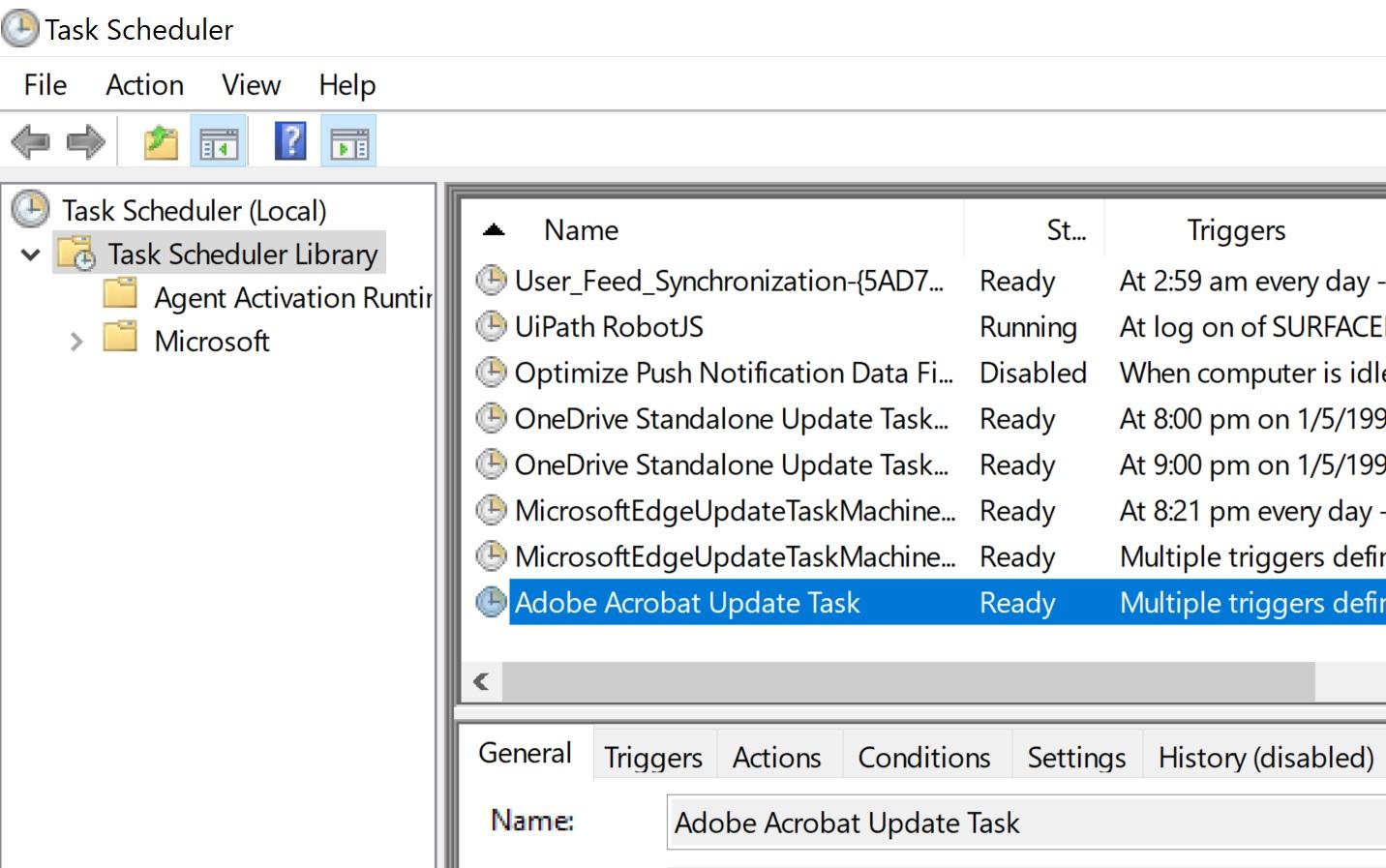This screenshot has width=1386, height=868.
Task: Toggle the action pane visibility
Action: (349, 140)
